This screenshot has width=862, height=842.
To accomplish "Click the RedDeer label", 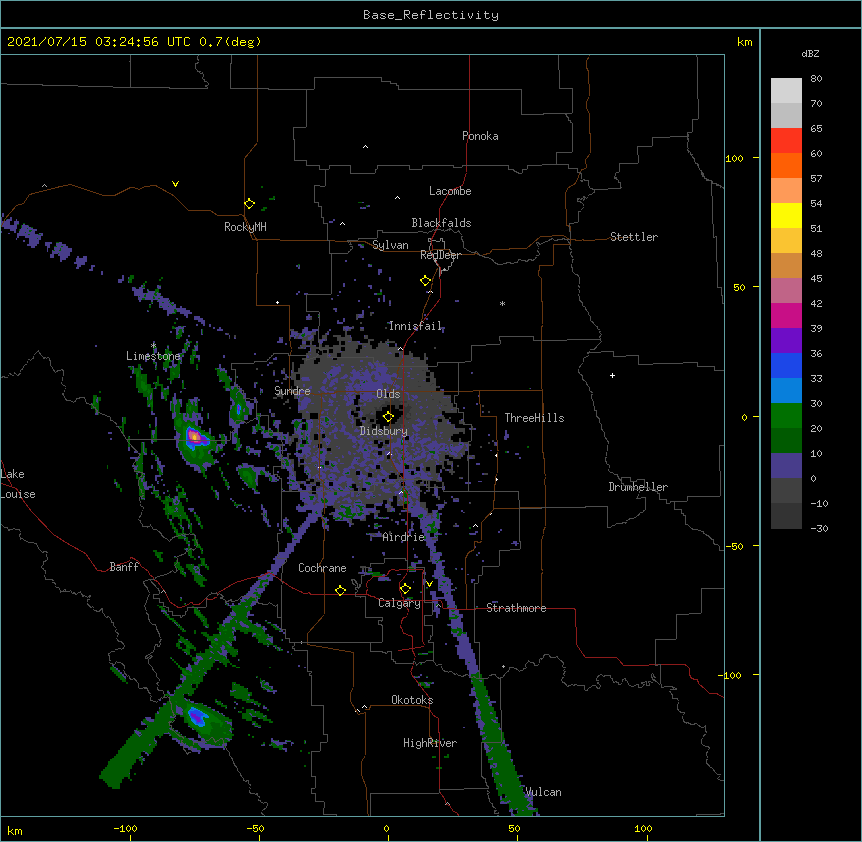I will click(x=440, y=255).
